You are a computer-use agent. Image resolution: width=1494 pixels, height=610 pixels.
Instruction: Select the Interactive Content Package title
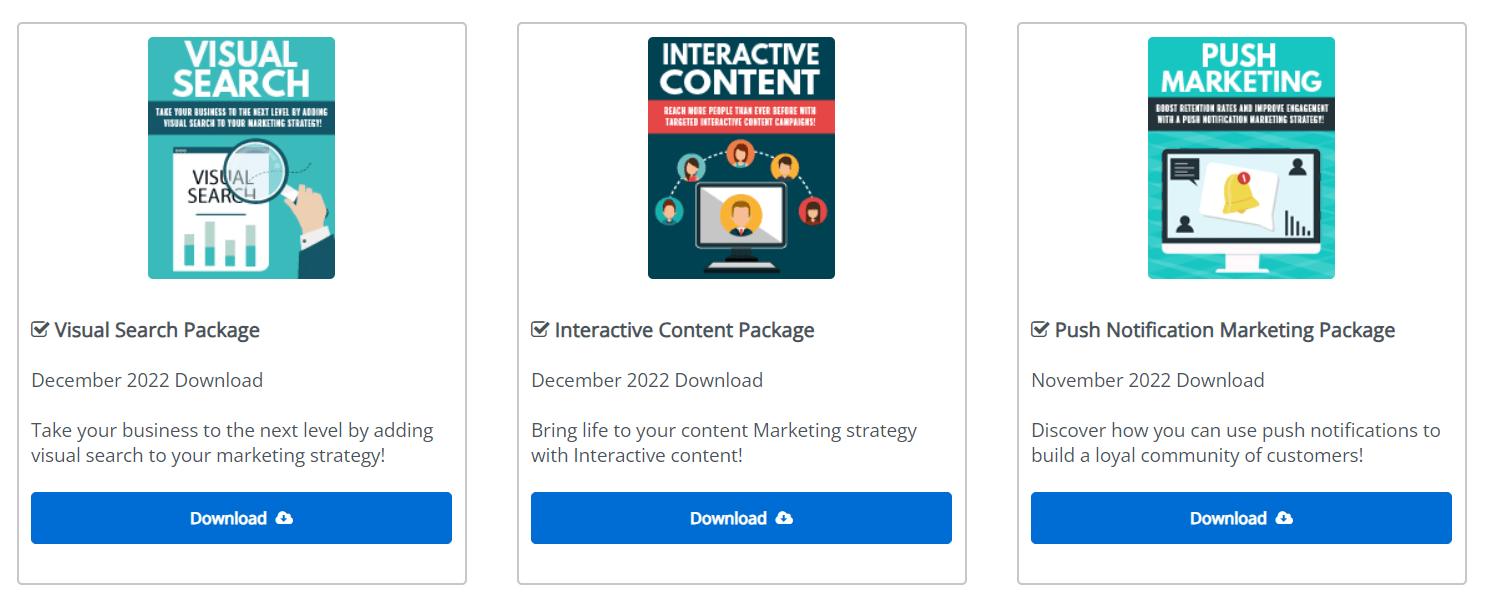click(x=685, y=330)
